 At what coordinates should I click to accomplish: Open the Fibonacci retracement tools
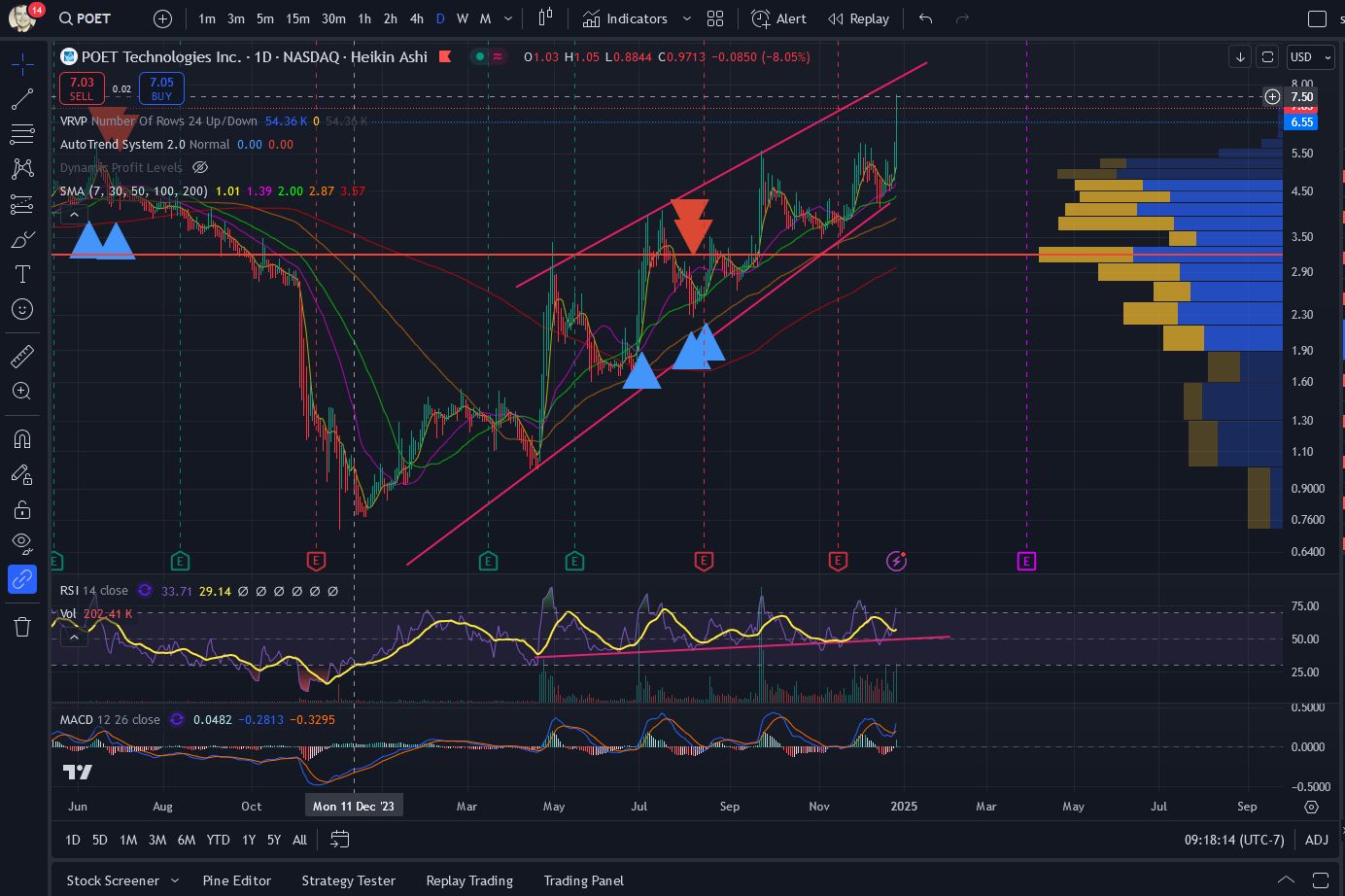22,134
